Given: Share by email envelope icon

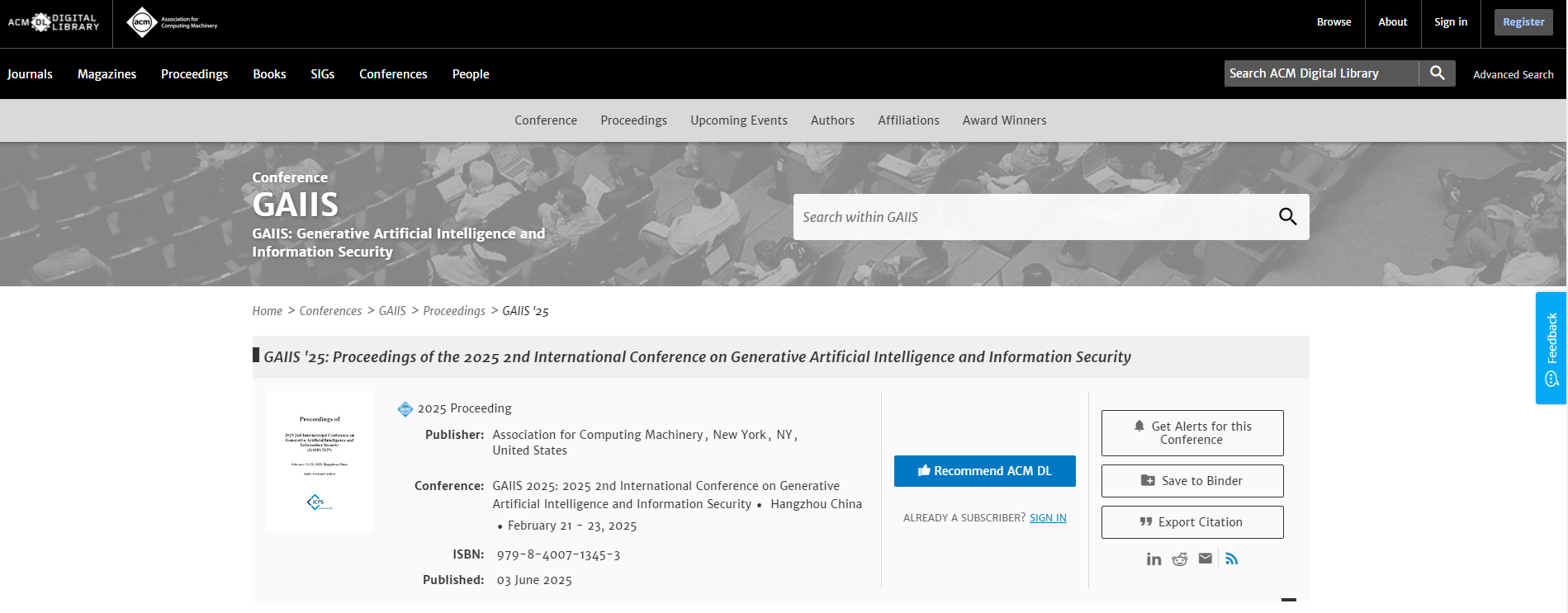Looking at the screenshot, I should [1206, 559].
